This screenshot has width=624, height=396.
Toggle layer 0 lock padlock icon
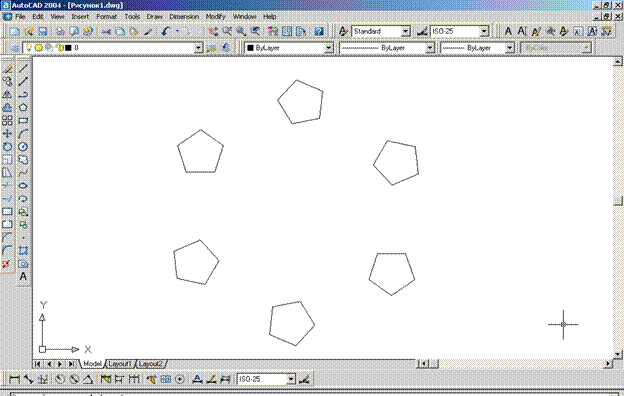pos(60,48)
